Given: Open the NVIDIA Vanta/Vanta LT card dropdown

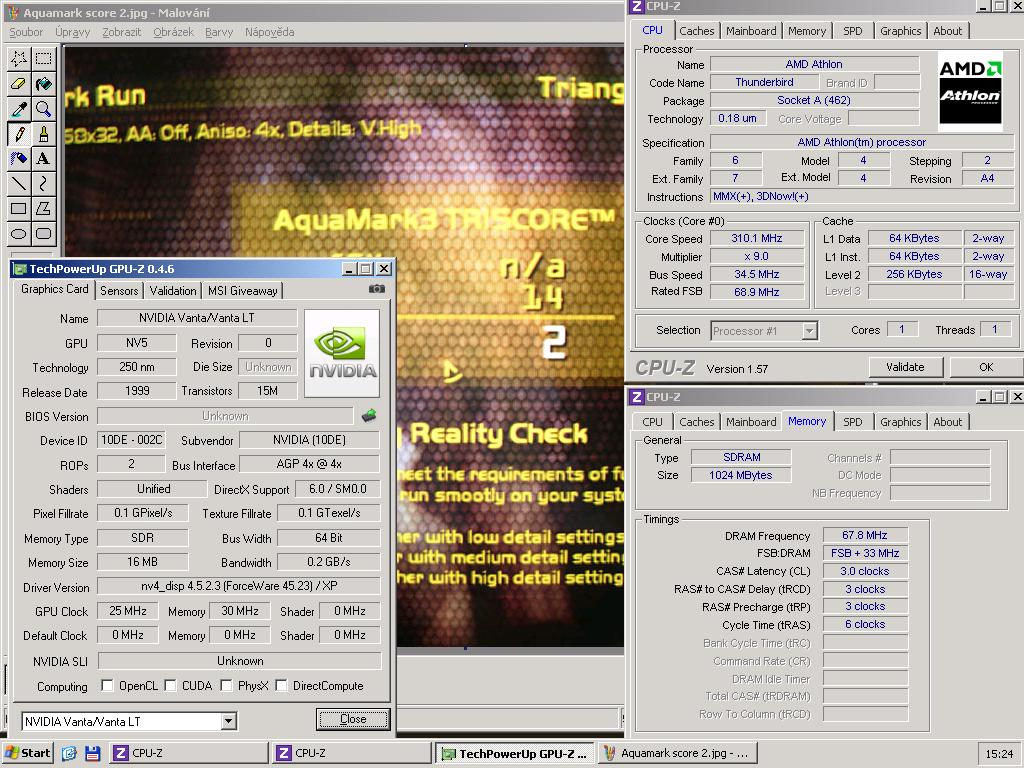Looking at the screenshot, I should coord(228,722).
